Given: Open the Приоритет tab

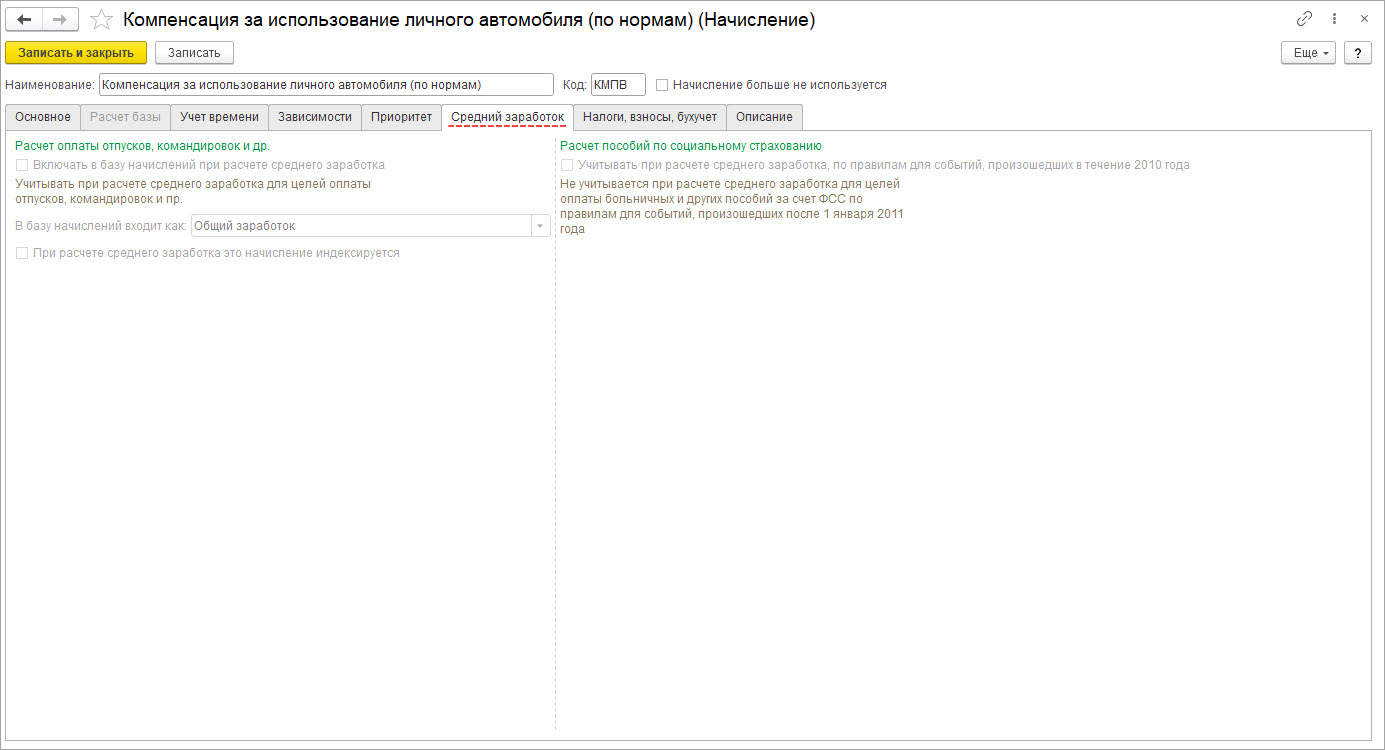Looking at the screenshot, I should point(401,117).
